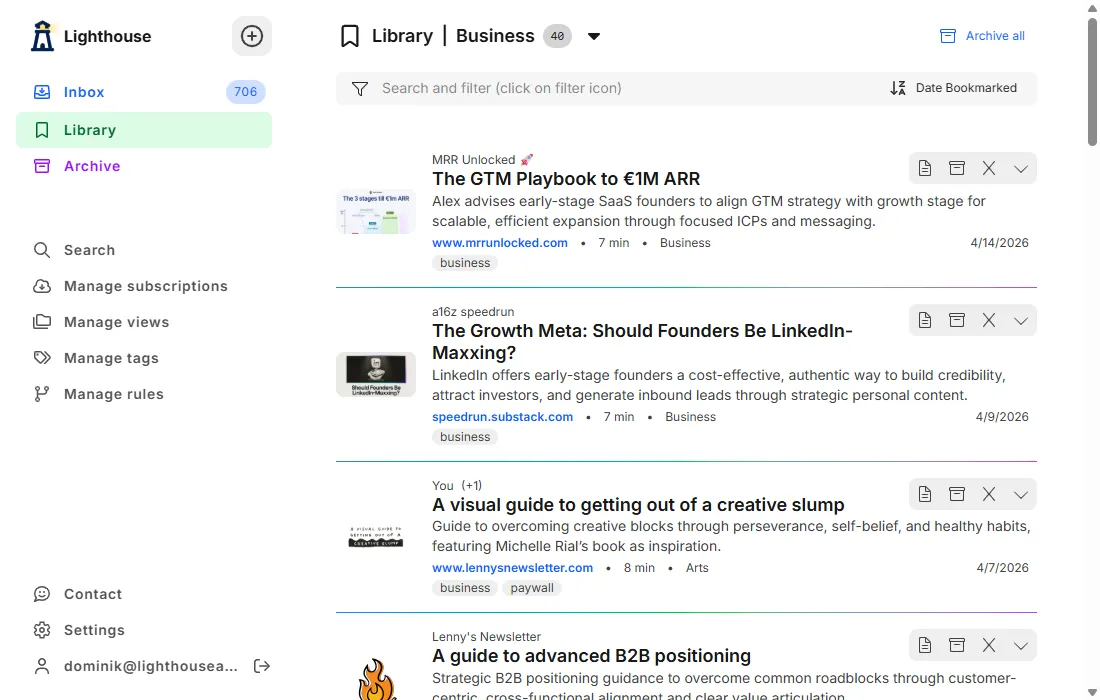Open document view for GTM Playbook article

point(925,168)
